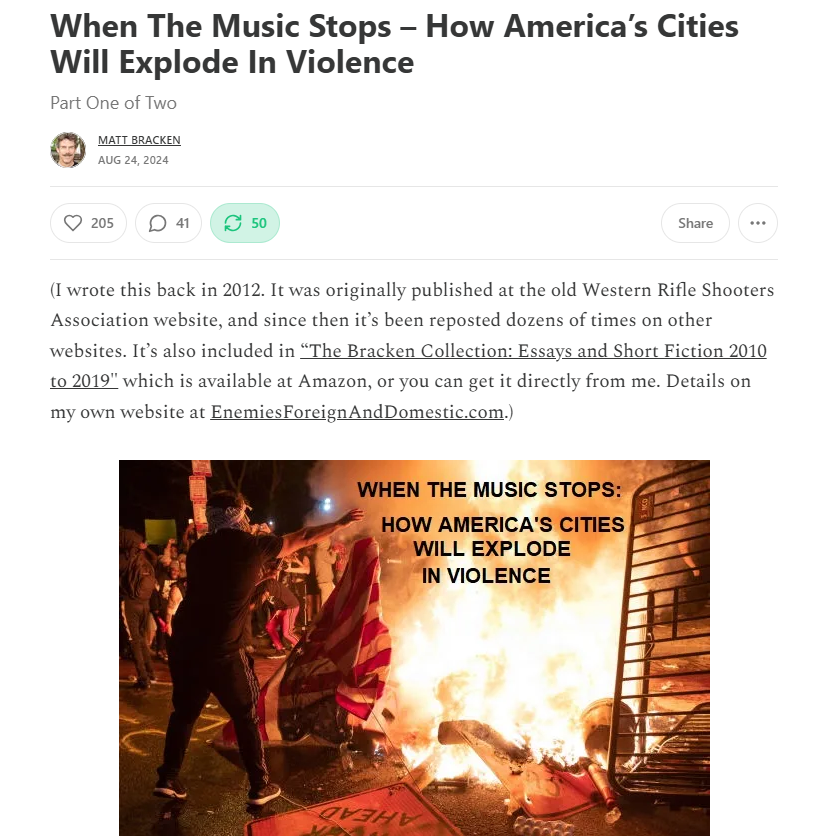Visit EnemiesForeignAndDomestic.com link
The image size is (823, 836).
(357, 412)
